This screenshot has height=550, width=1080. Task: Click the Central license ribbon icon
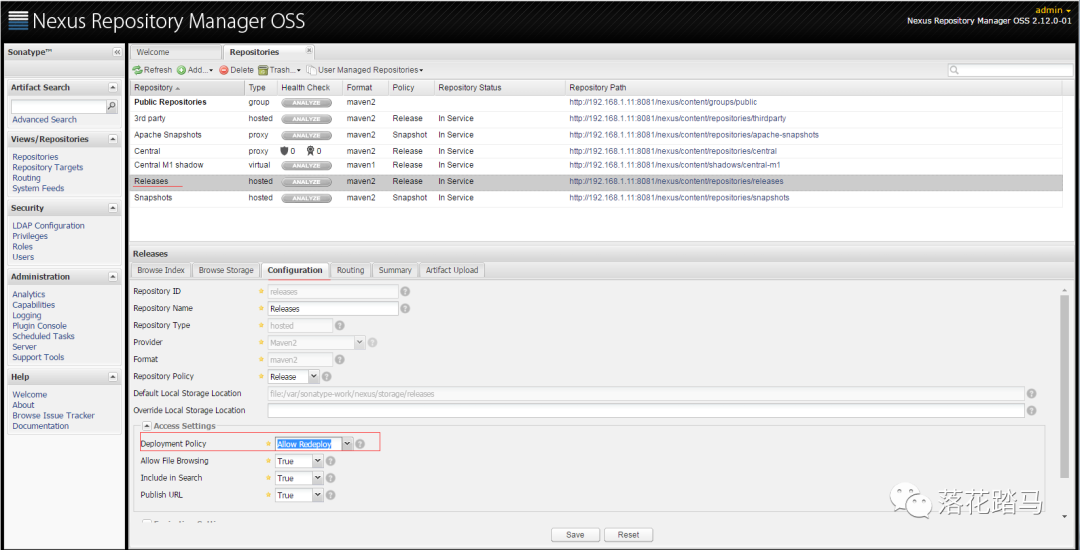click(x=311, y=151)
